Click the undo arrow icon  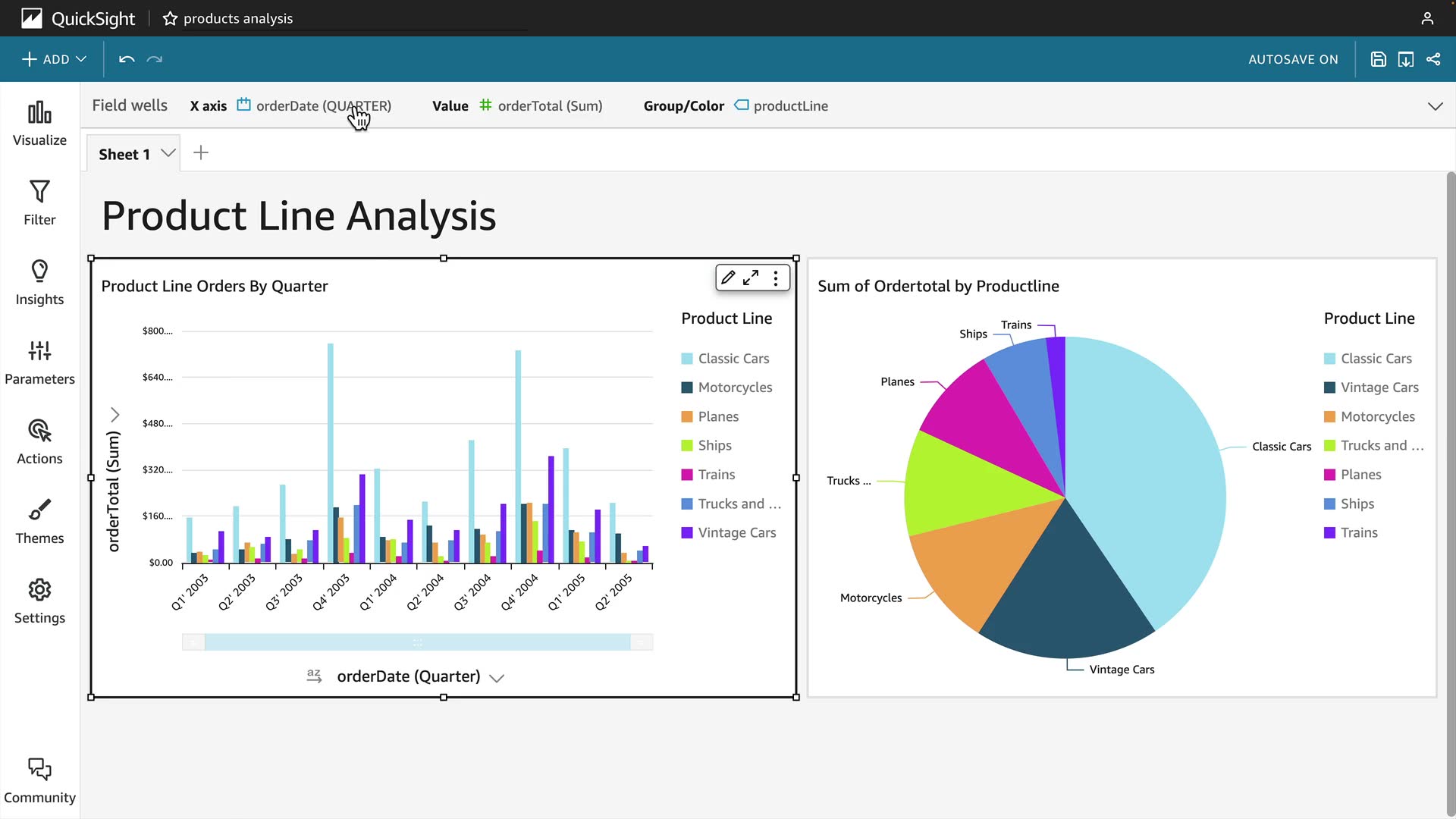click(127, 59)
